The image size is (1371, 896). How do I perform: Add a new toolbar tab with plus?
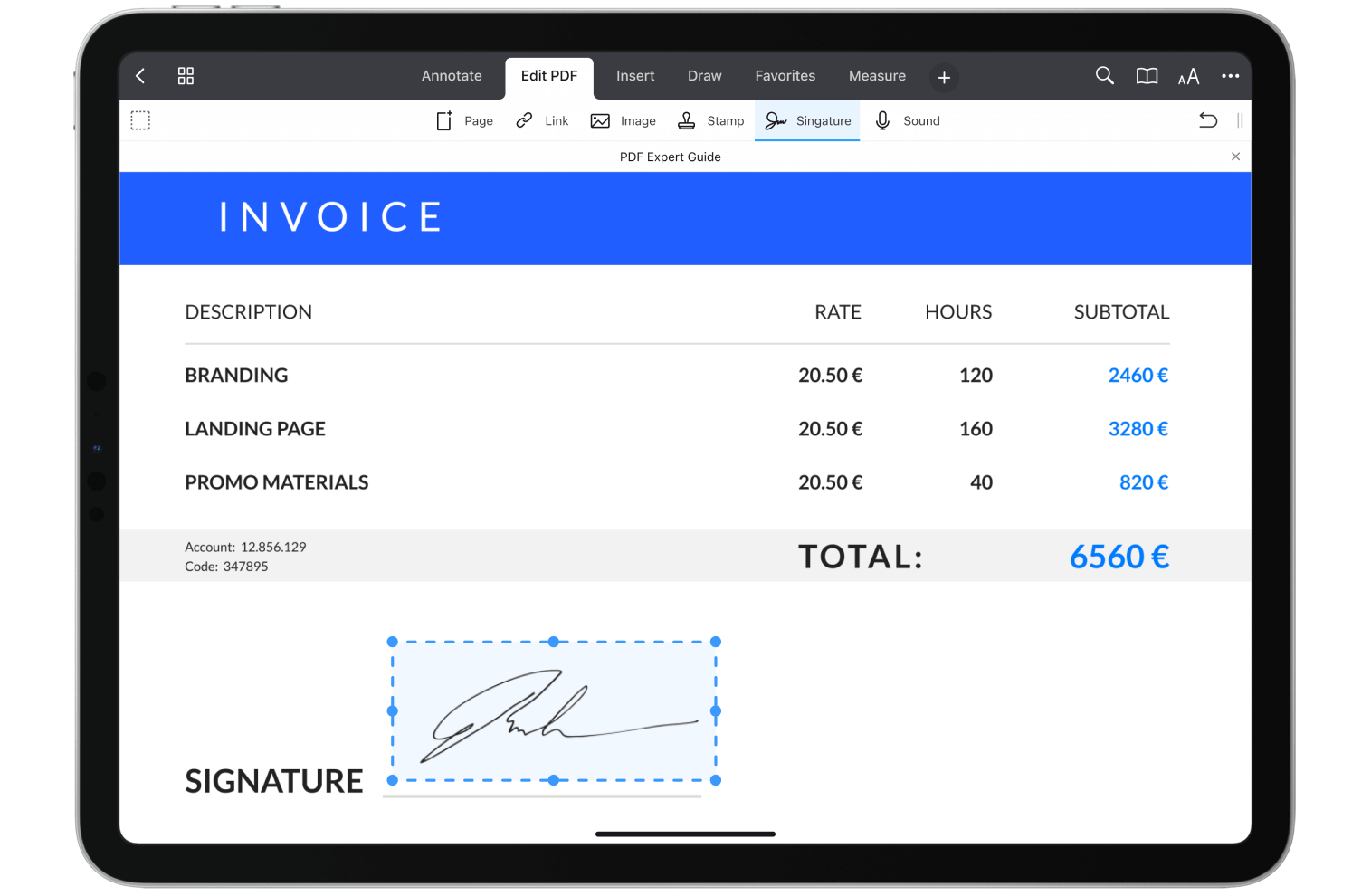pyautogui.click(x=944, y=78)
